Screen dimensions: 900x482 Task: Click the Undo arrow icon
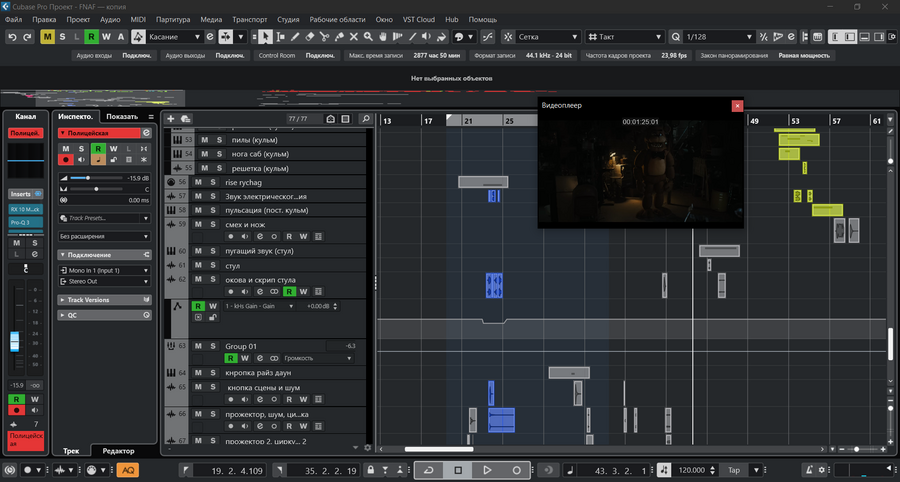tap(12, 37)
